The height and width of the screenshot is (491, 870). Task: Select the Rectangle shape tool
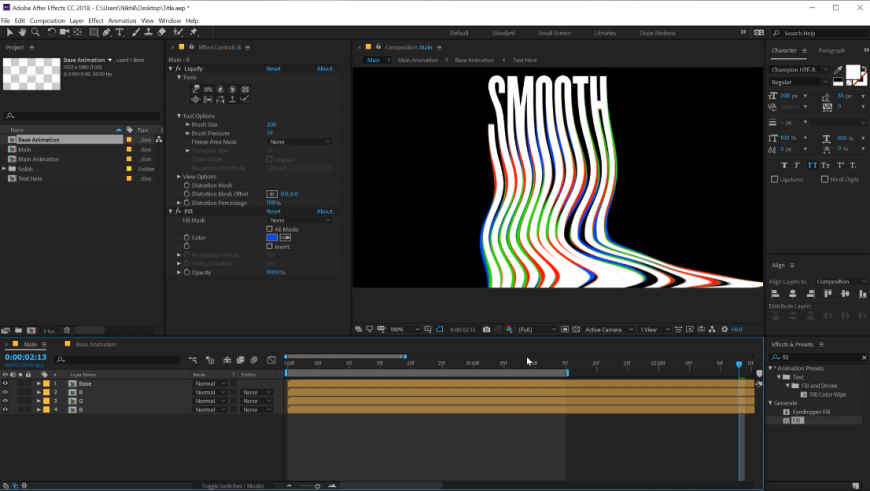(x=93, y=32)
